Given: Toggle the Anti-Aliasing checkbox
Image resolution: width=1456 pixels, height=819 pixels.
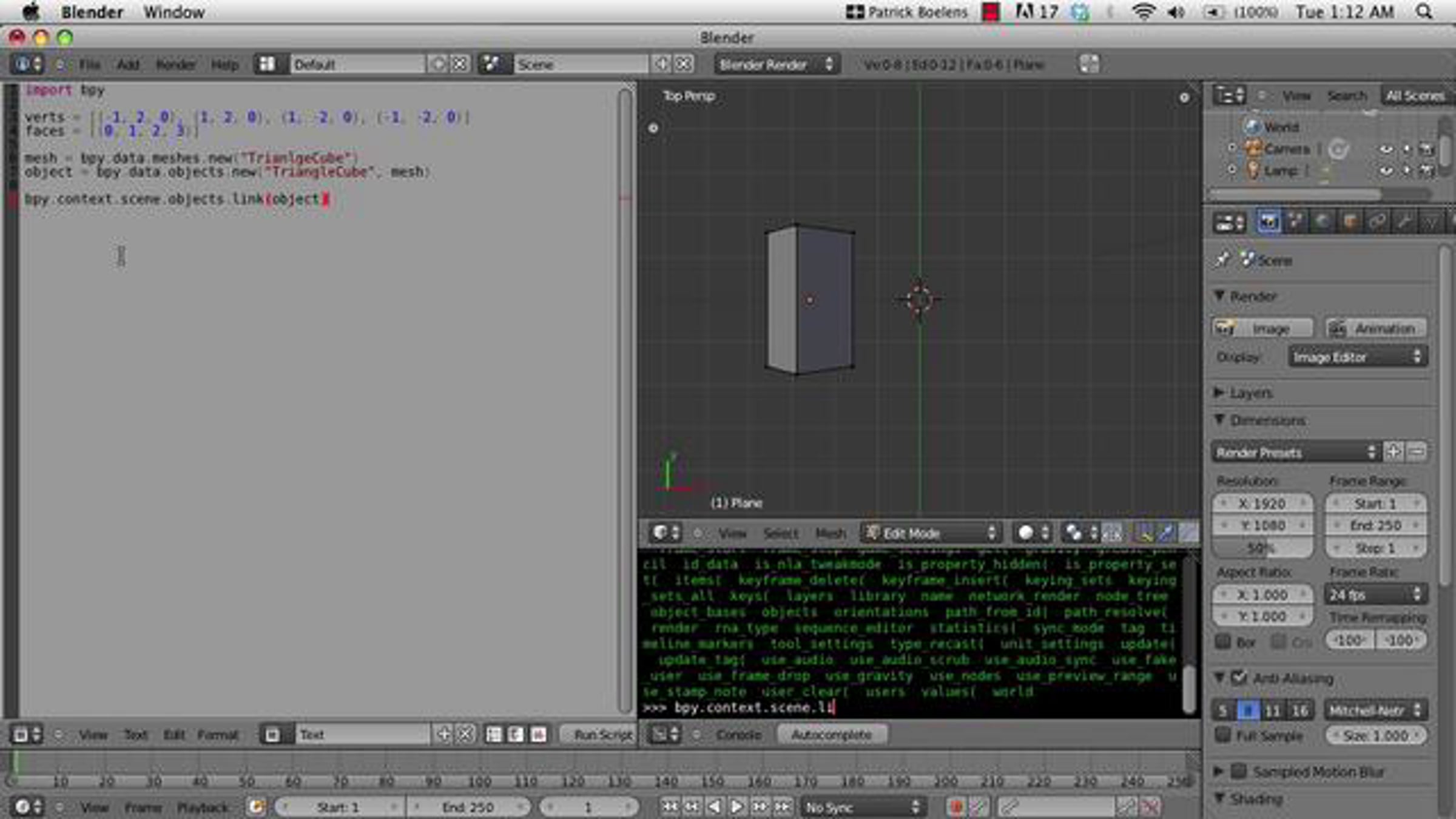Looking at the screenshot, I should [x=1239, y=677].
